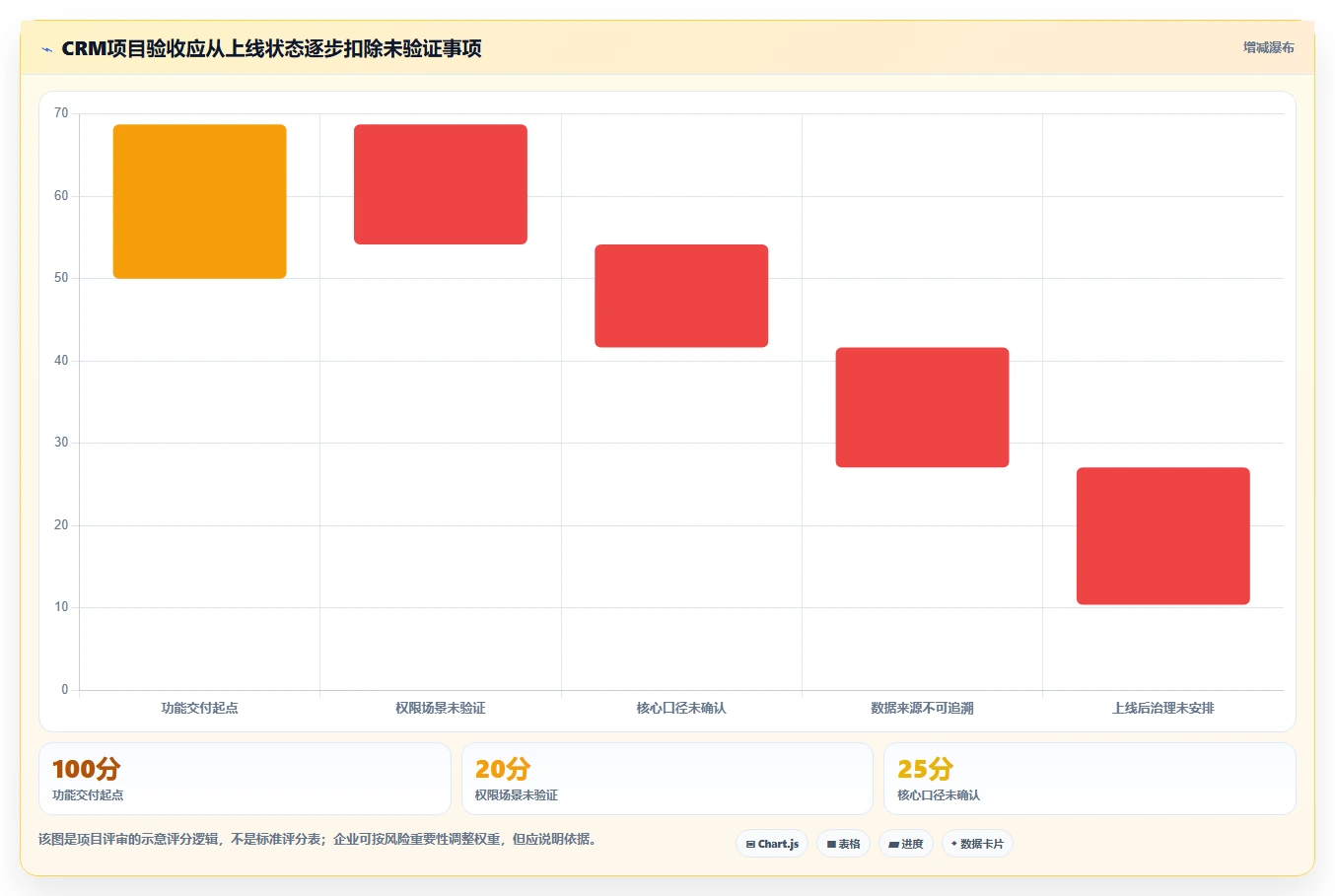Click the y-axis value 0
This screenshot has width=1335, height=896.
[x=65, y=690]
